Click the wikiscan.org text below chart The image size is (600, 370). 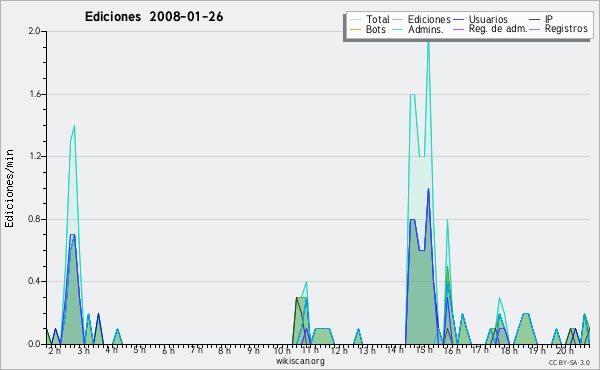(x=300, y=361)
